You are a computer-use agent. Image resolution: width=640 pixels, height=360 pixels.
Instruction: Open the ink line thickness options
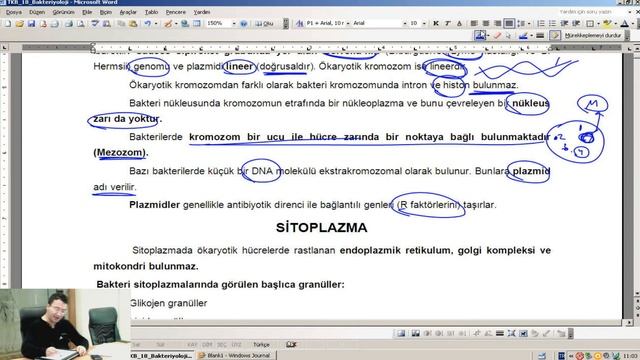(x=540, y=36)
